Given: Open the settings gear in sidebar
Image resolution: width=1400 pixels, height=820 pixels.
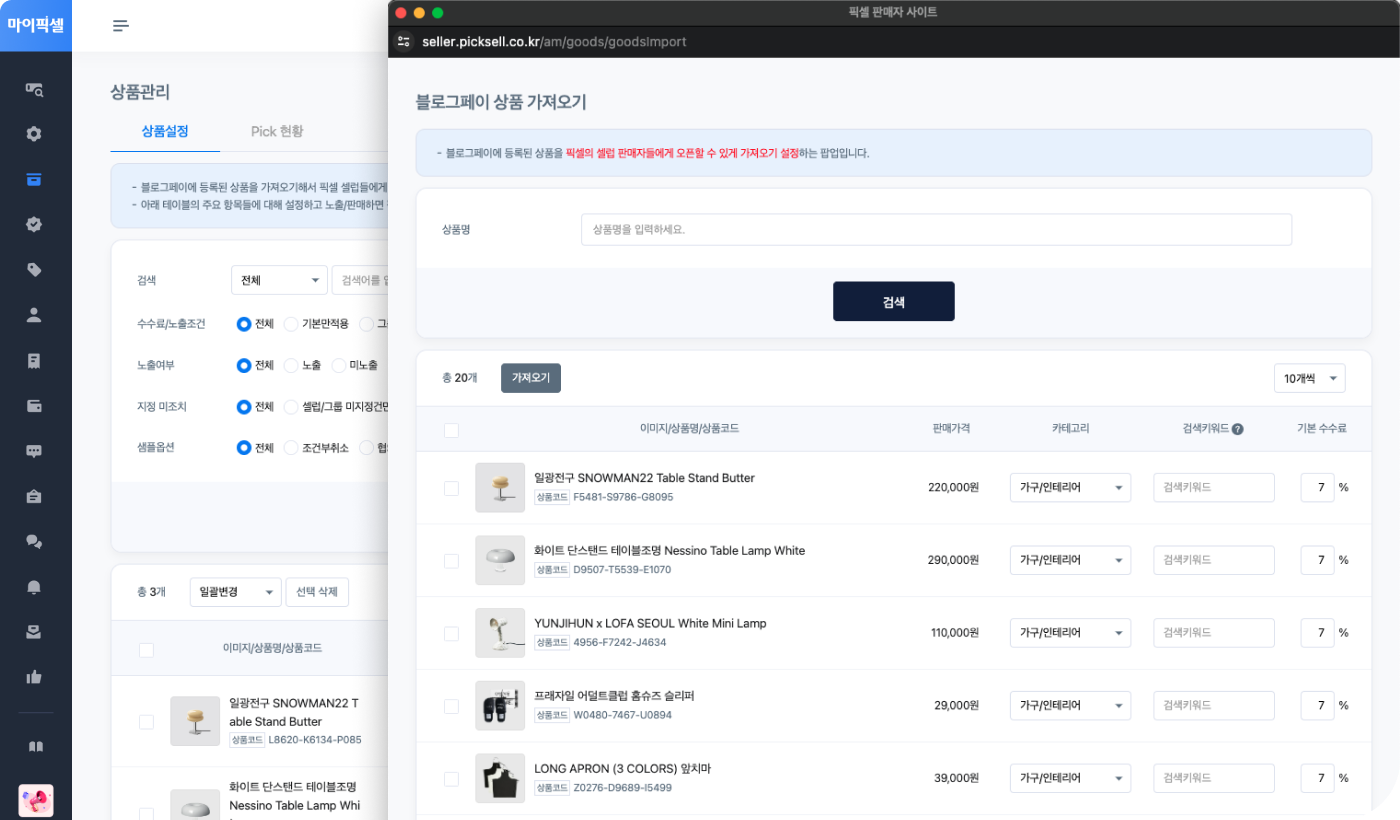Looking at the screenshot, I should 34,134.
